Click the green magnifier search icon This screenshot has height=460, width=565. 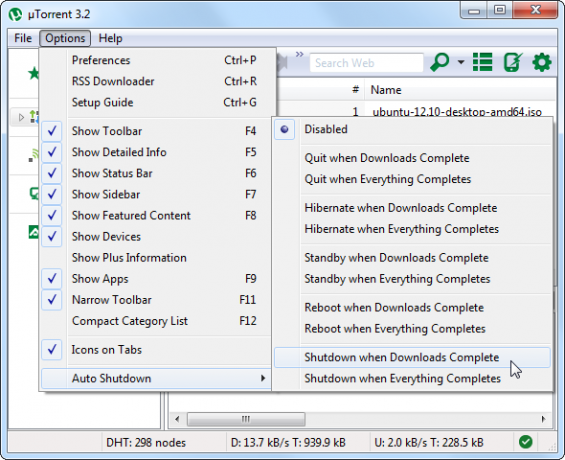click(440, 62)
